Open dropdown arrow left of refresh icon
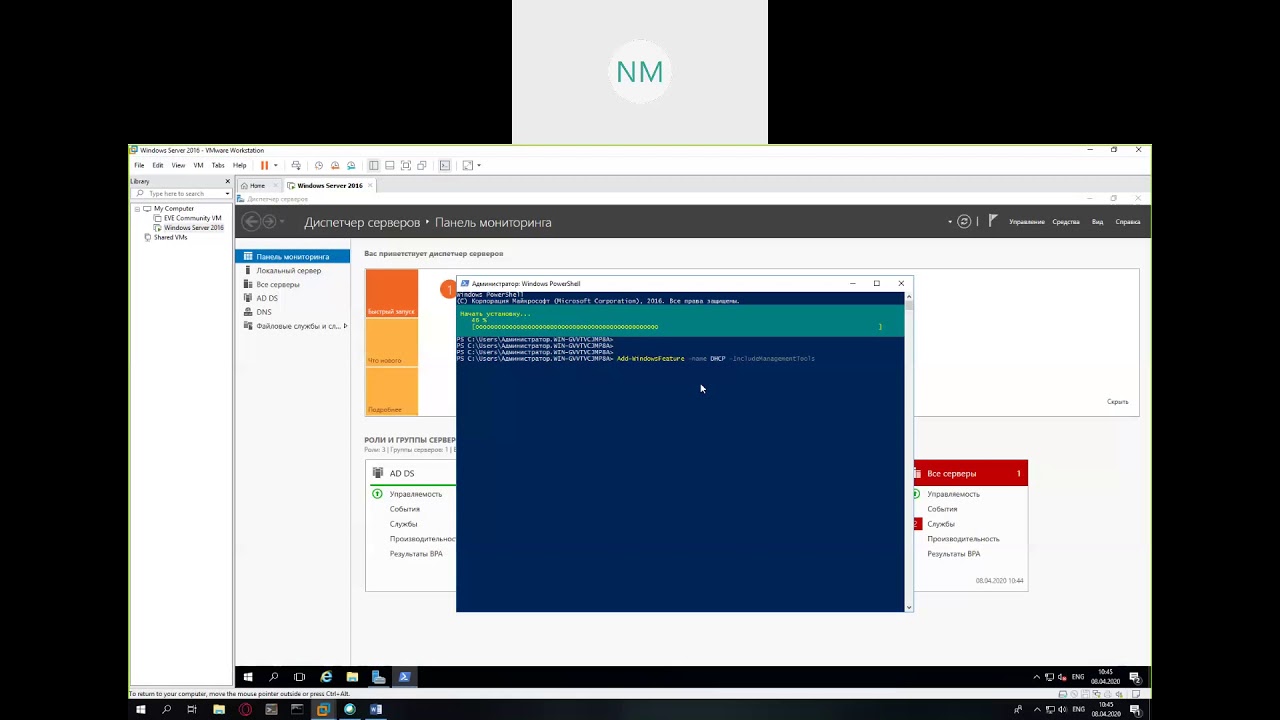The image size is (1280, 720). pyautogui.click(x=950, y=222)
